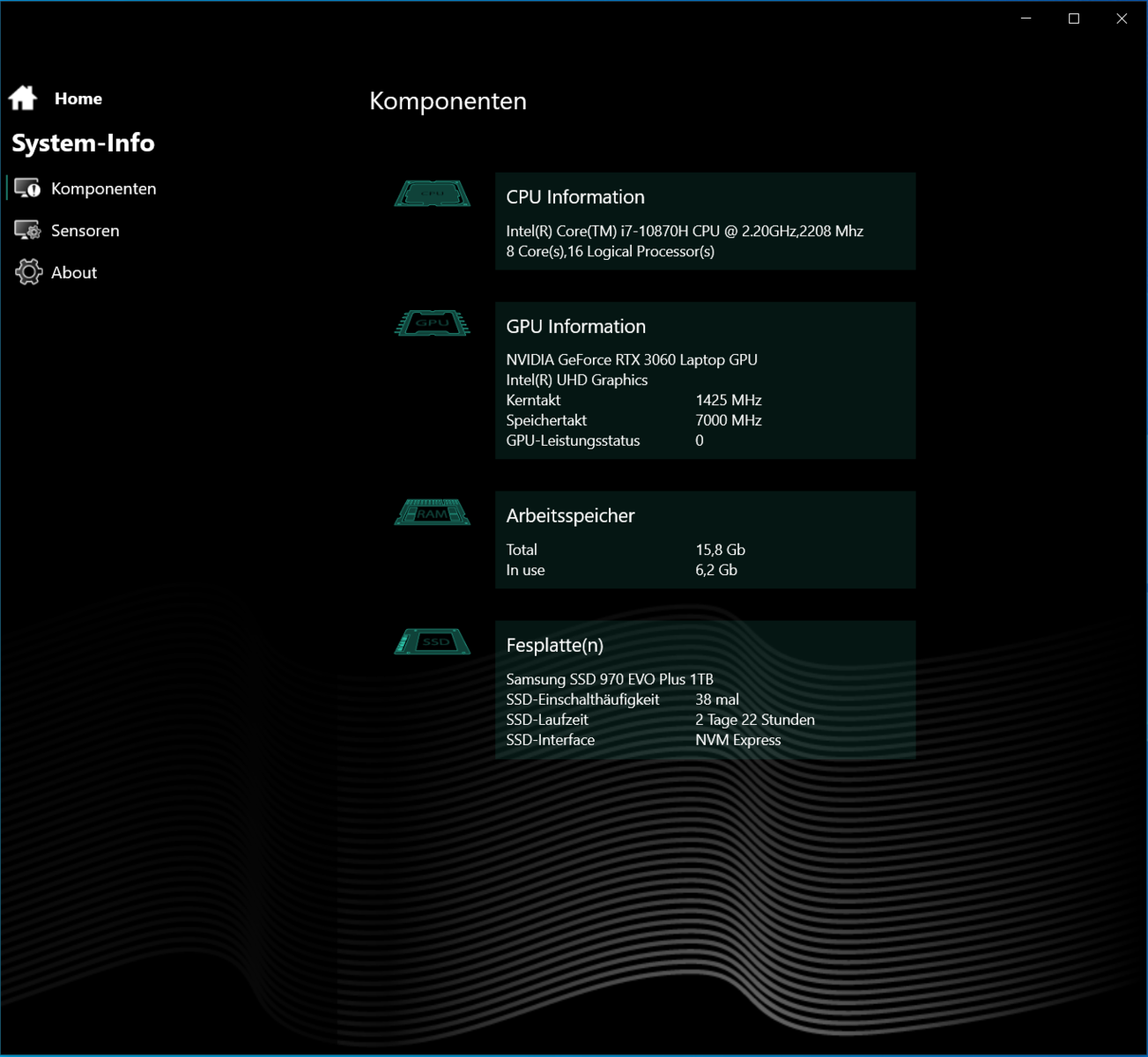Click the Fesplatte(n) heading
The image size is (1148, 1057).
[554, 646]
